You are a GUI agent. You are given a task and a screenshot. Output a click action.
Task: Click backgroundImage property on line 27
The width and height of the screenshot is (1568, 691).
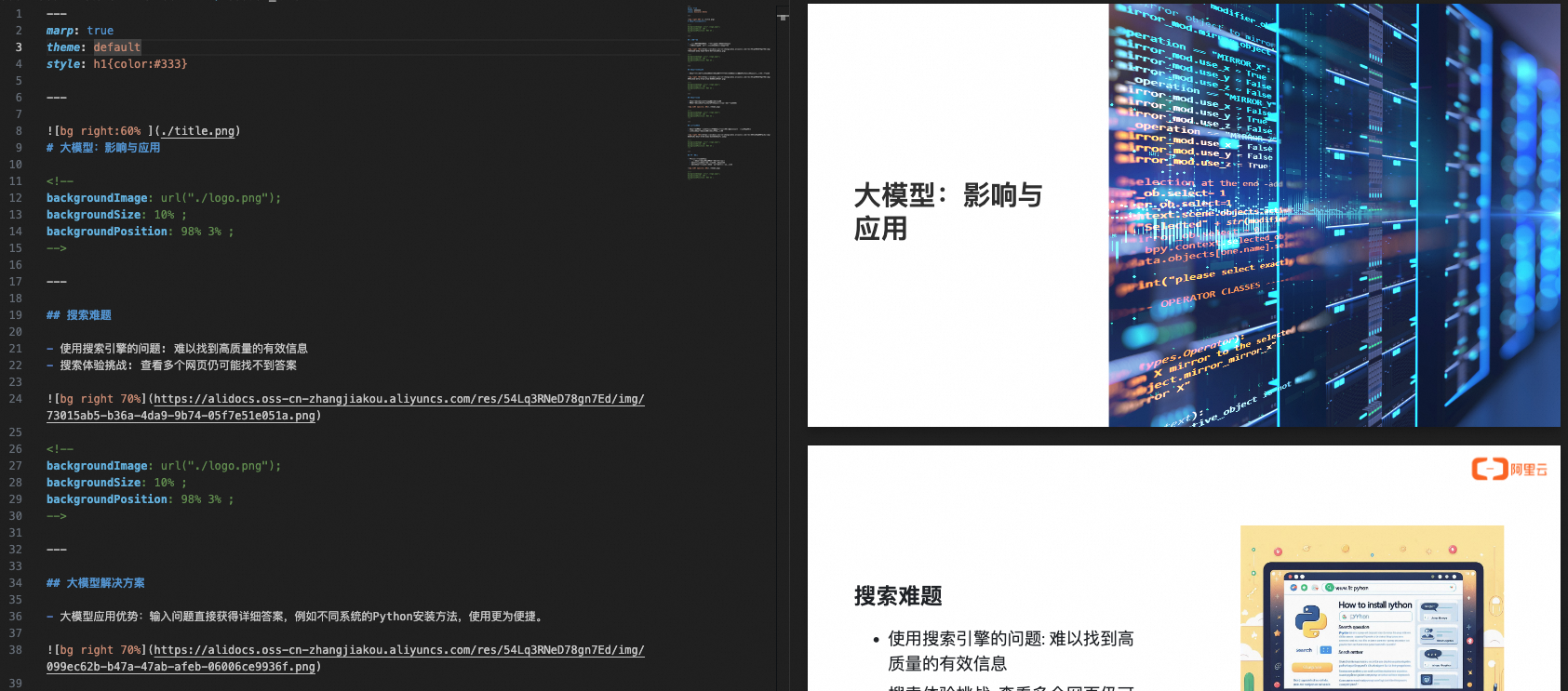click(x=97, y=466)
